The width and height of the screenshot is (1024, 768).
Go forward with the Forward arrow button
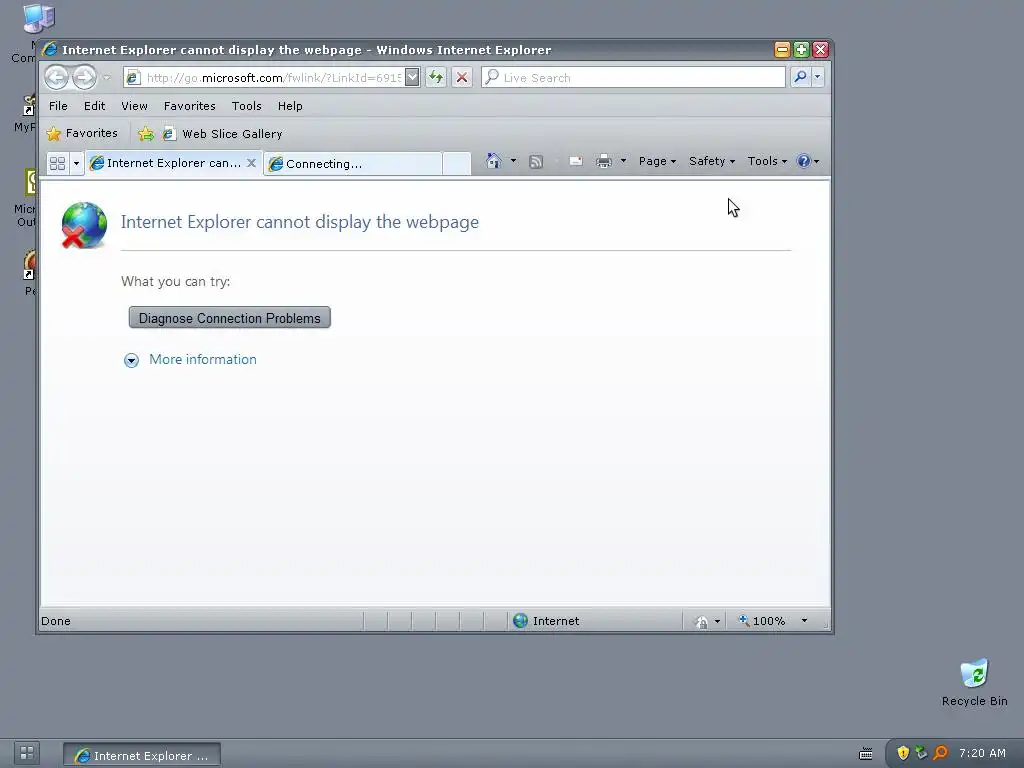pos(84,78)
